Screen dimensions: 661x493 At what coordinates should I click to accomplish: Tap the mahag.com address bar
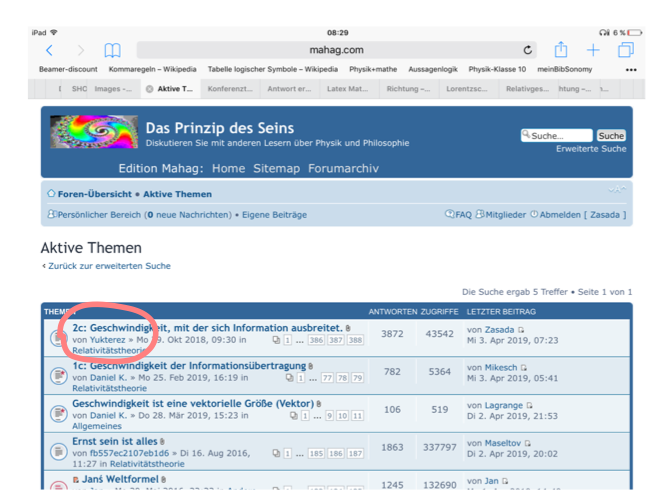point(335,50)
